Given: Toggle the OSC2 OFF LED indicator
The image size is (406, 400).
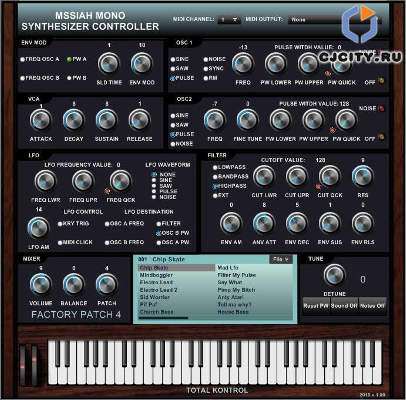Looking at the screenshot, I should point(381,137).
